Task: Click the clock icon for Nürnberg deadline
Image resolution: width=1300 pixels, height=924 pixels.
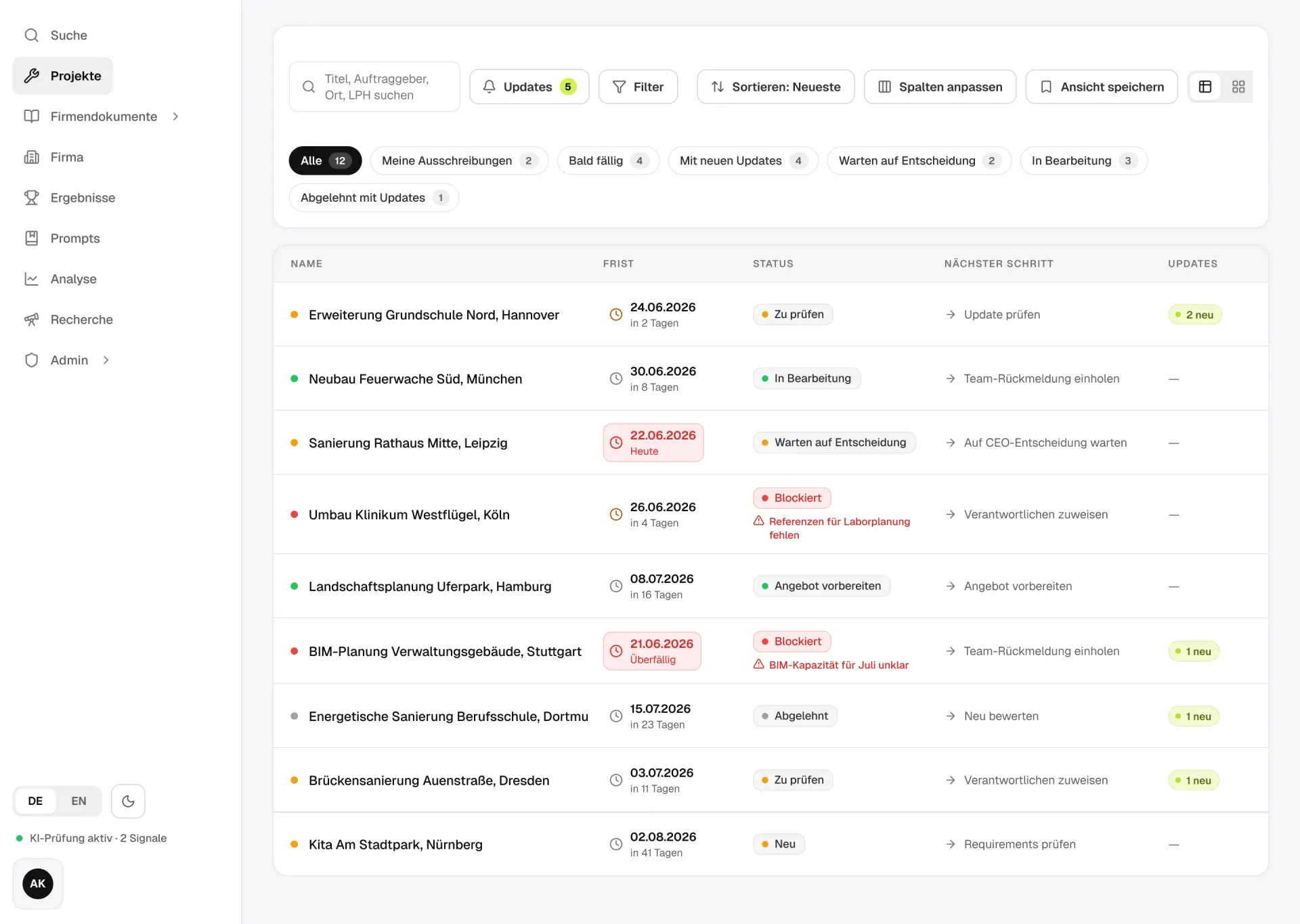Action: 615,844
